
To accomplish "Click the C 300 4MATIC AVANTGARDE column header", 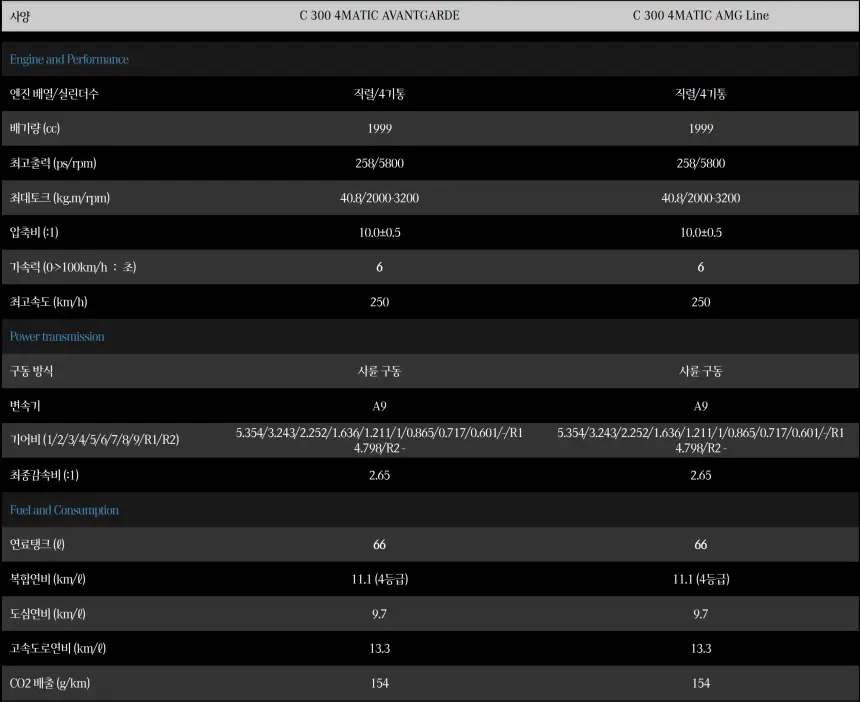I will point(379,16).
